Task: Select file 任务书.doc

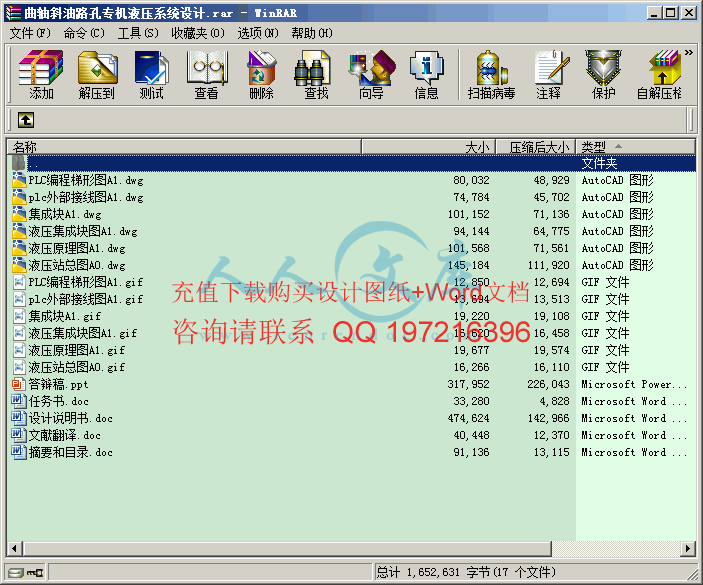Action: pos(352,401)
